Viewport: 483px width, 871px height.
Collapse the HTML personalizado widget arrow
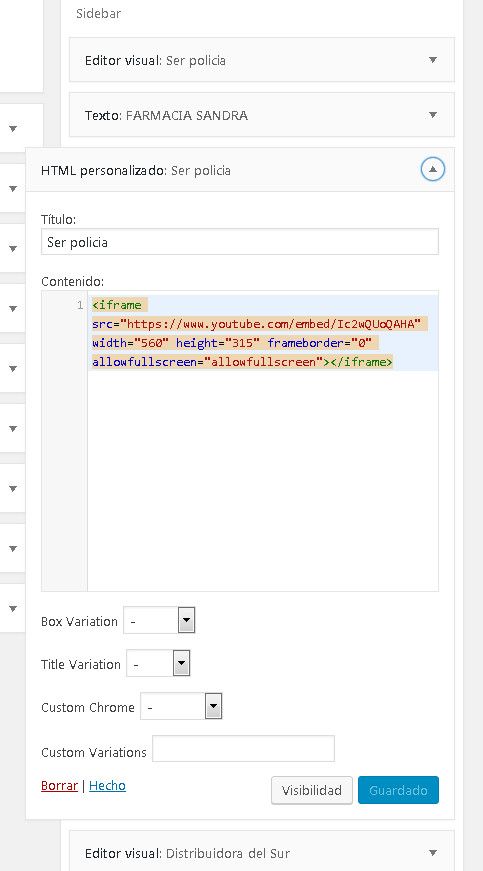click(x=432, y=170)
